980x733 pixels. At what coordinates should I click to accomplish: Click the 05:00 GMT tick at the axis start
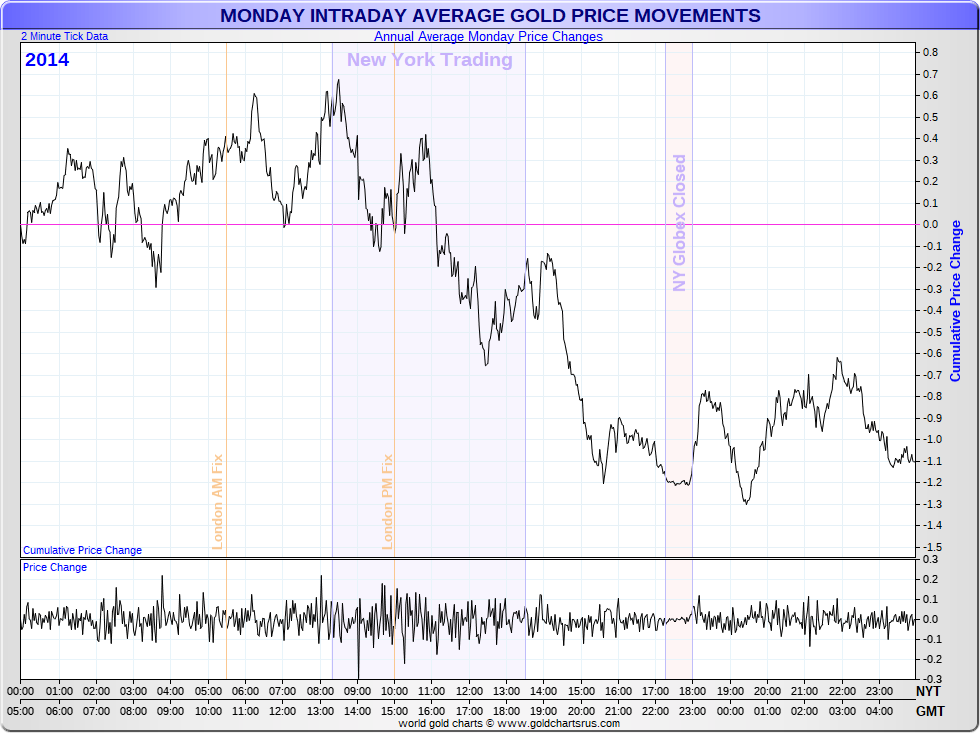21,711
